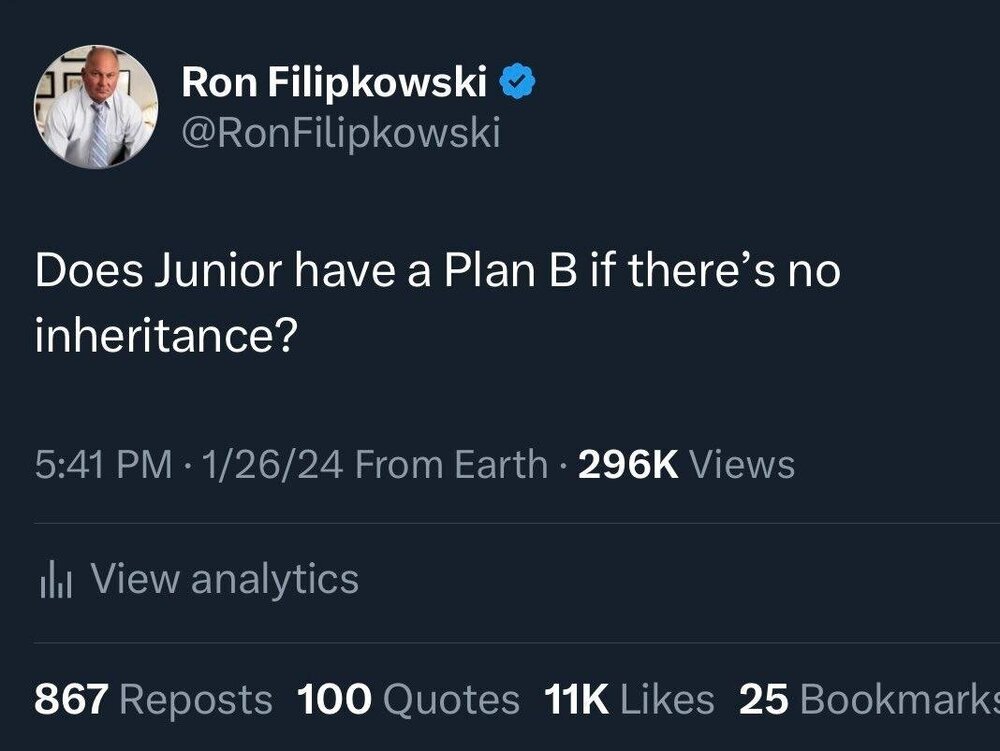
Task: Open Ron Filipkowski's profile avatar
Action: coord(96,107)
